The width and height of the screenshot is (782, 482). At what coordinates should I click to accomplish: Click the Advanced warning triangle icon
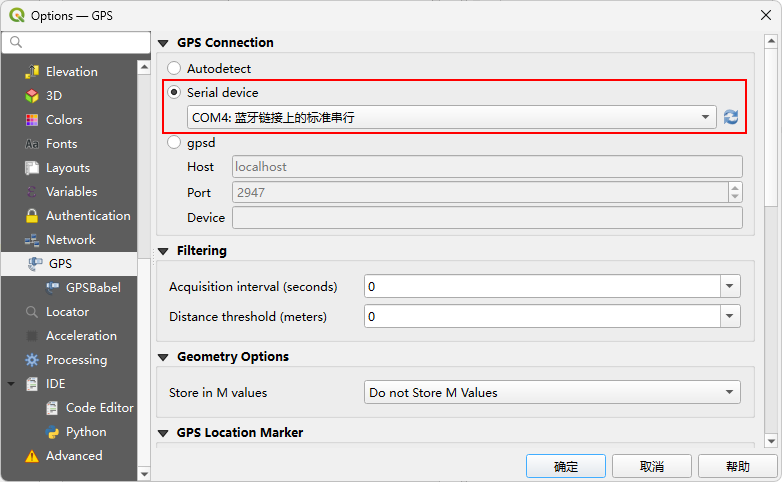pos(32,456)
